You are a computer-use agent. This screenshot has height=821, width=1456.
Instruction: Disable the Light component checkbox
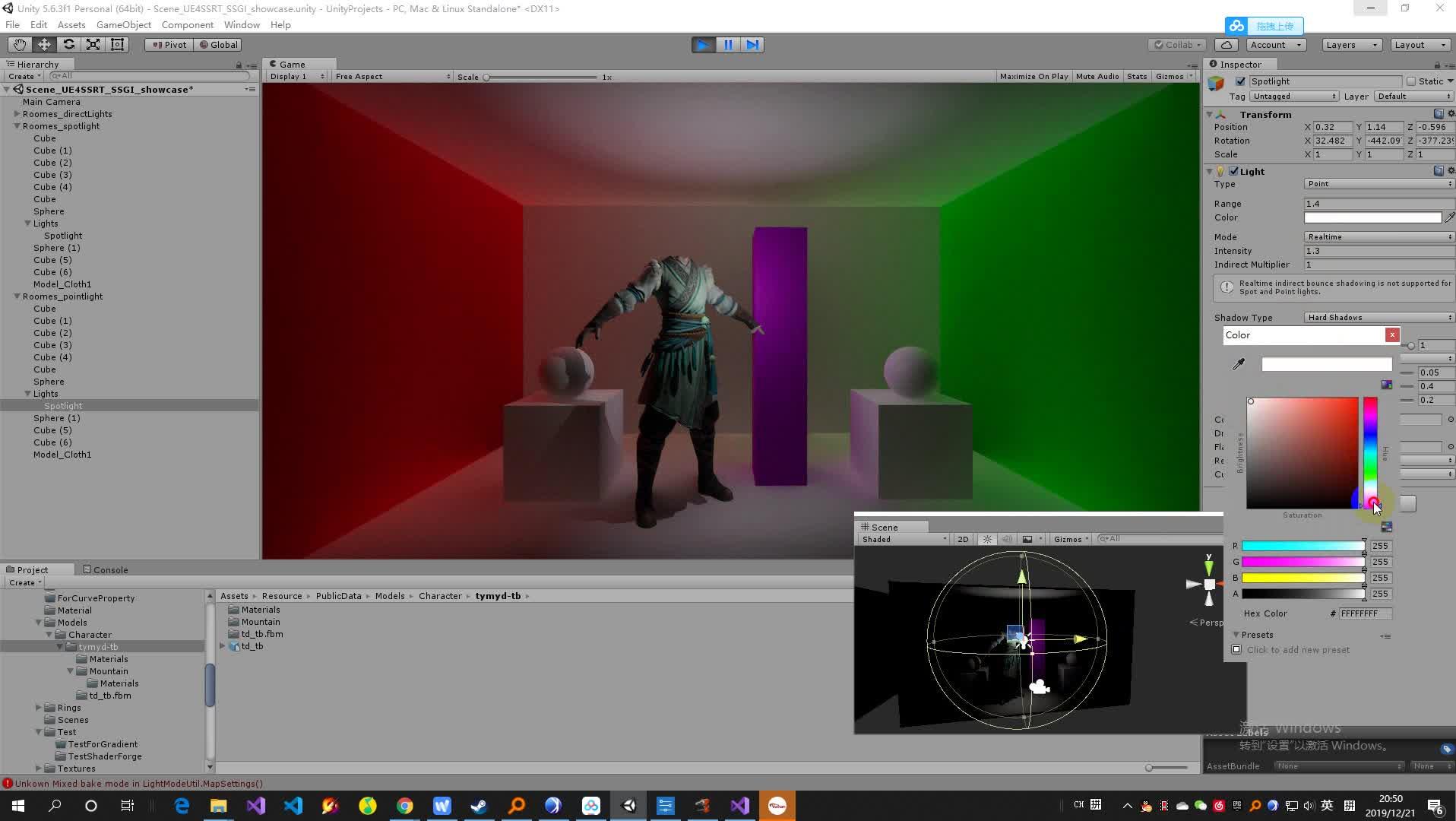1235,171
